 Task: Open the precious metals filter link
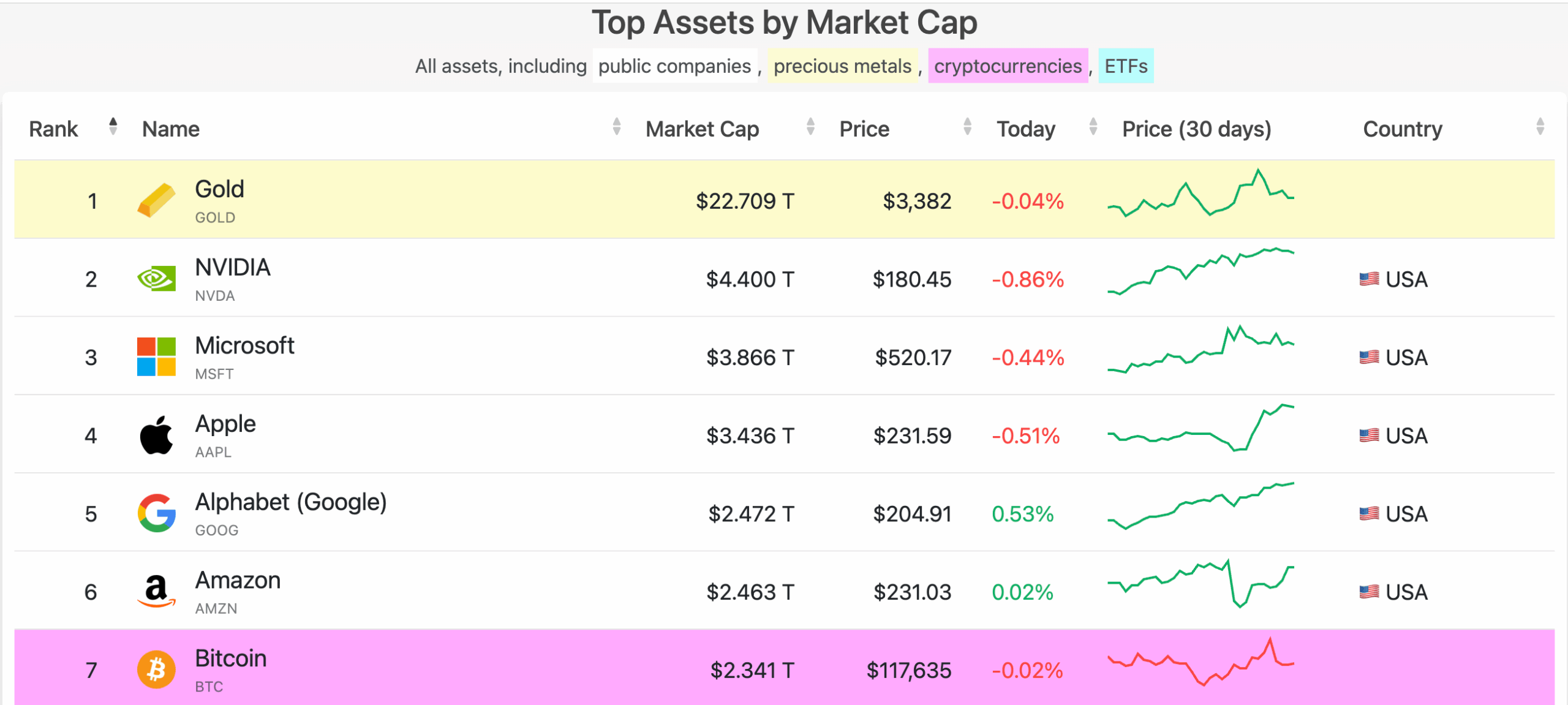click(843, 66)
